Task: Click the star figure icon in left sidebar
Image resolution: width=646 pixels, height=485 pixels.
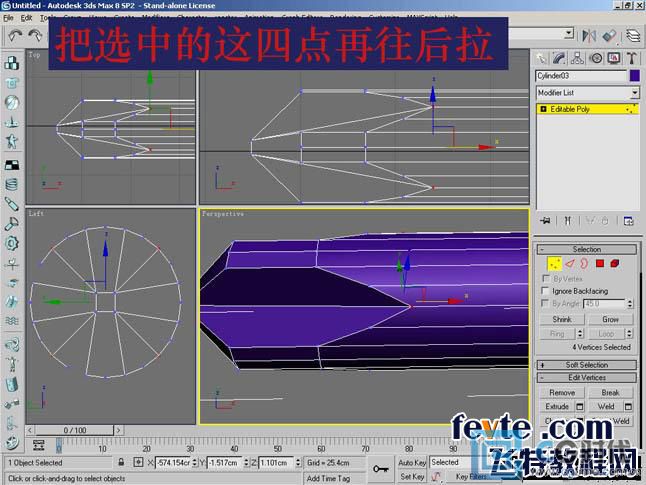Action: 12,142
